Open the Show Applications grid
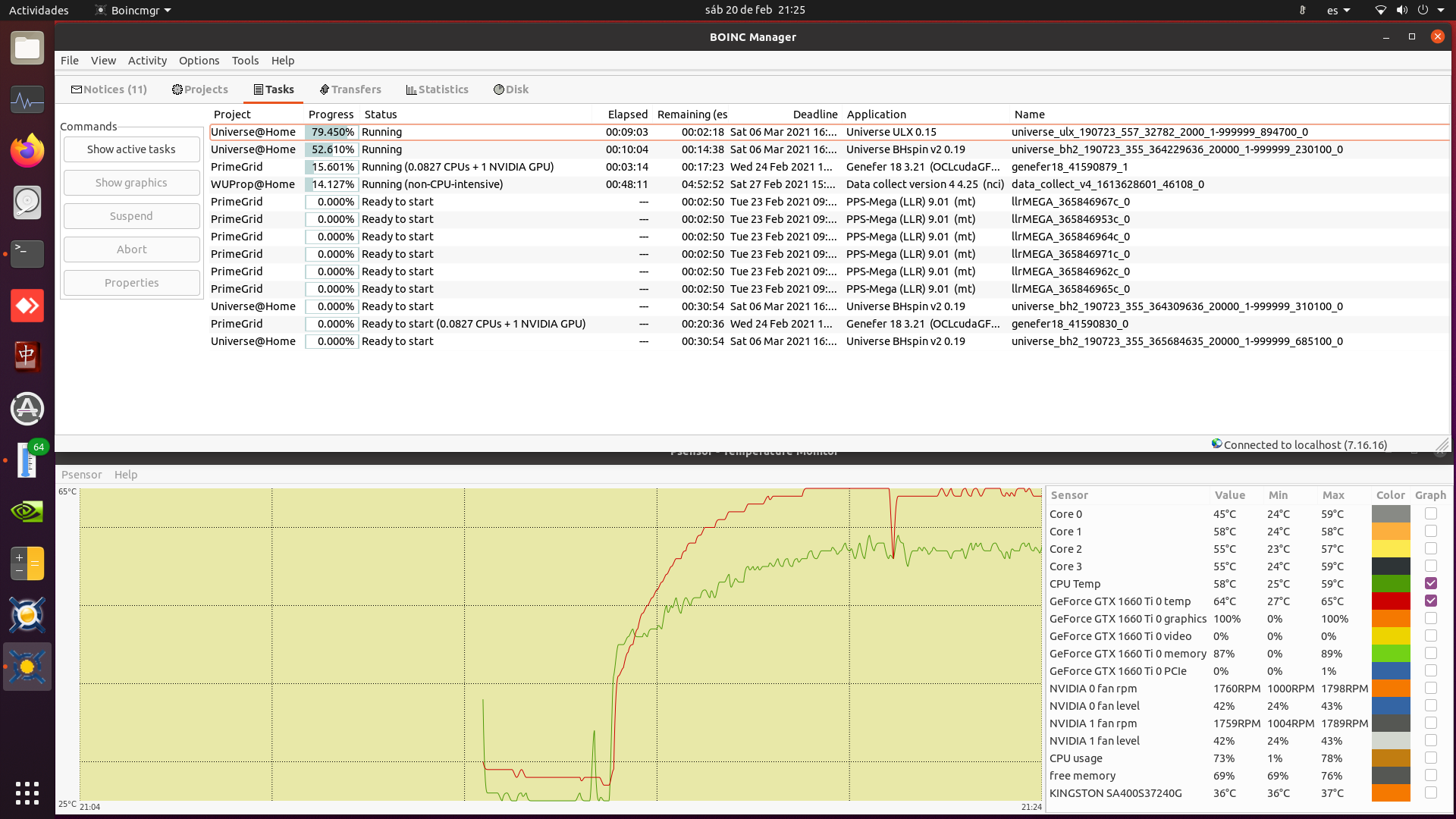The image size is (1456, 819). click(x=27, y=793)
